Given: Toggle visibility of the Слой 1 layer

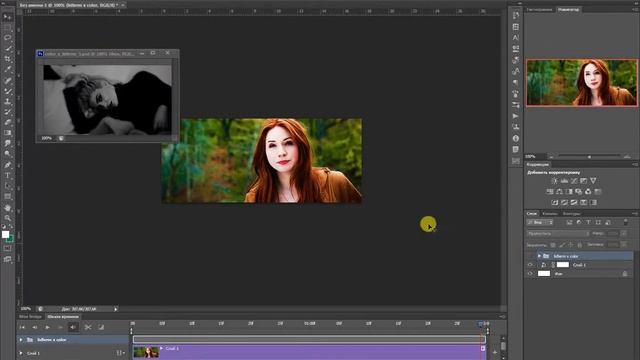Looking at the screenshot, I should (530, 265).
